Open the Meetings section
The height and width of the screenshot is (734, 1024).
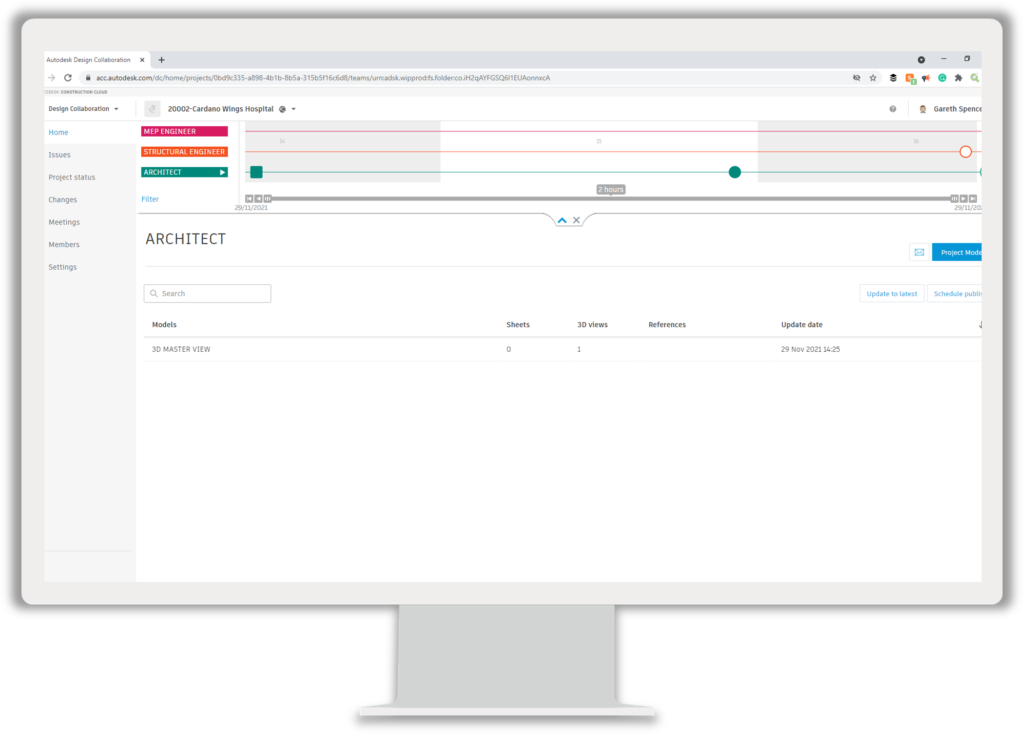coord(64,222)
